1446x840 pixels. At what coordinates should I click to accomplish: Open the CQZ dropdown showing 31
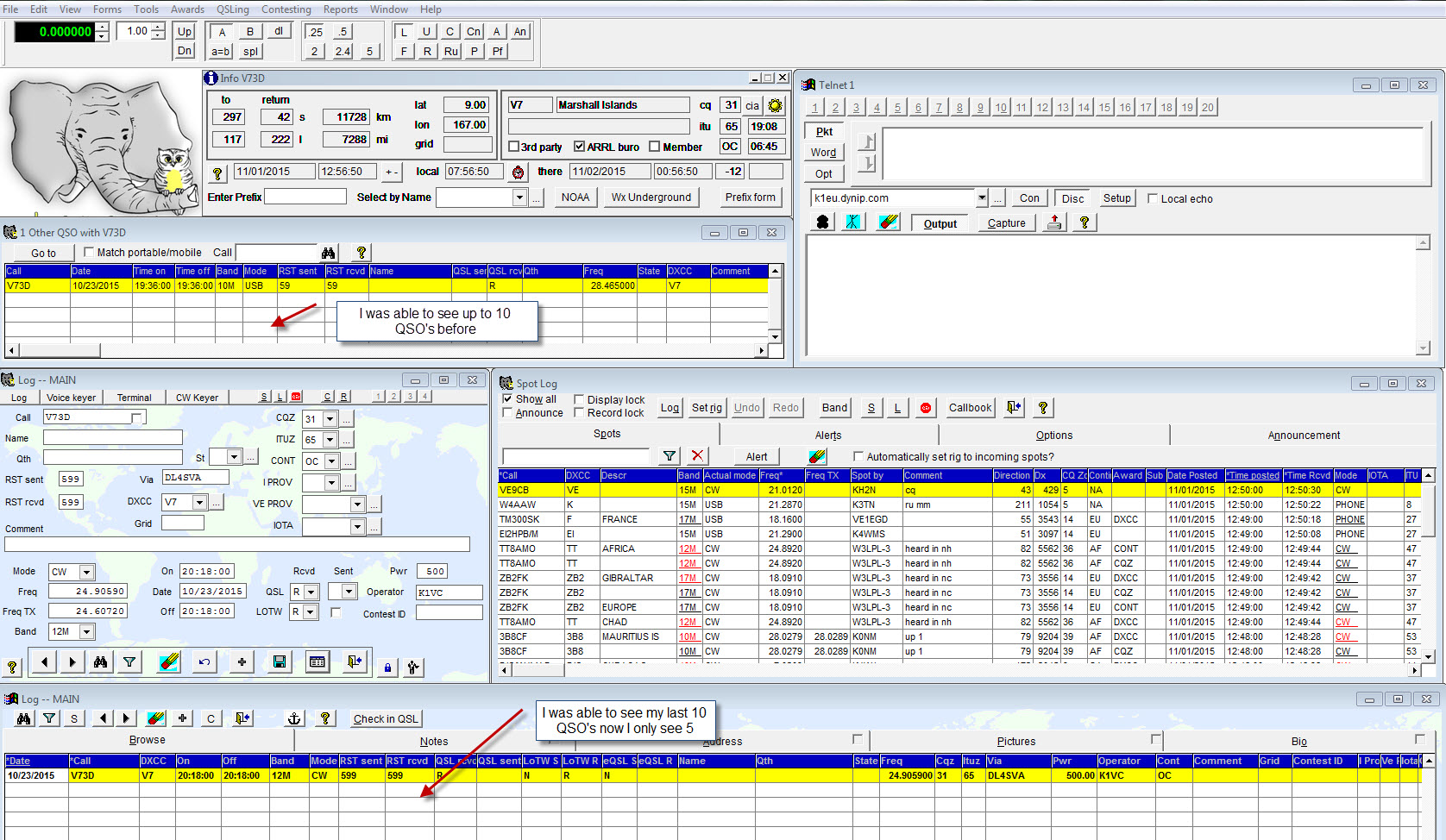(330, 419)
